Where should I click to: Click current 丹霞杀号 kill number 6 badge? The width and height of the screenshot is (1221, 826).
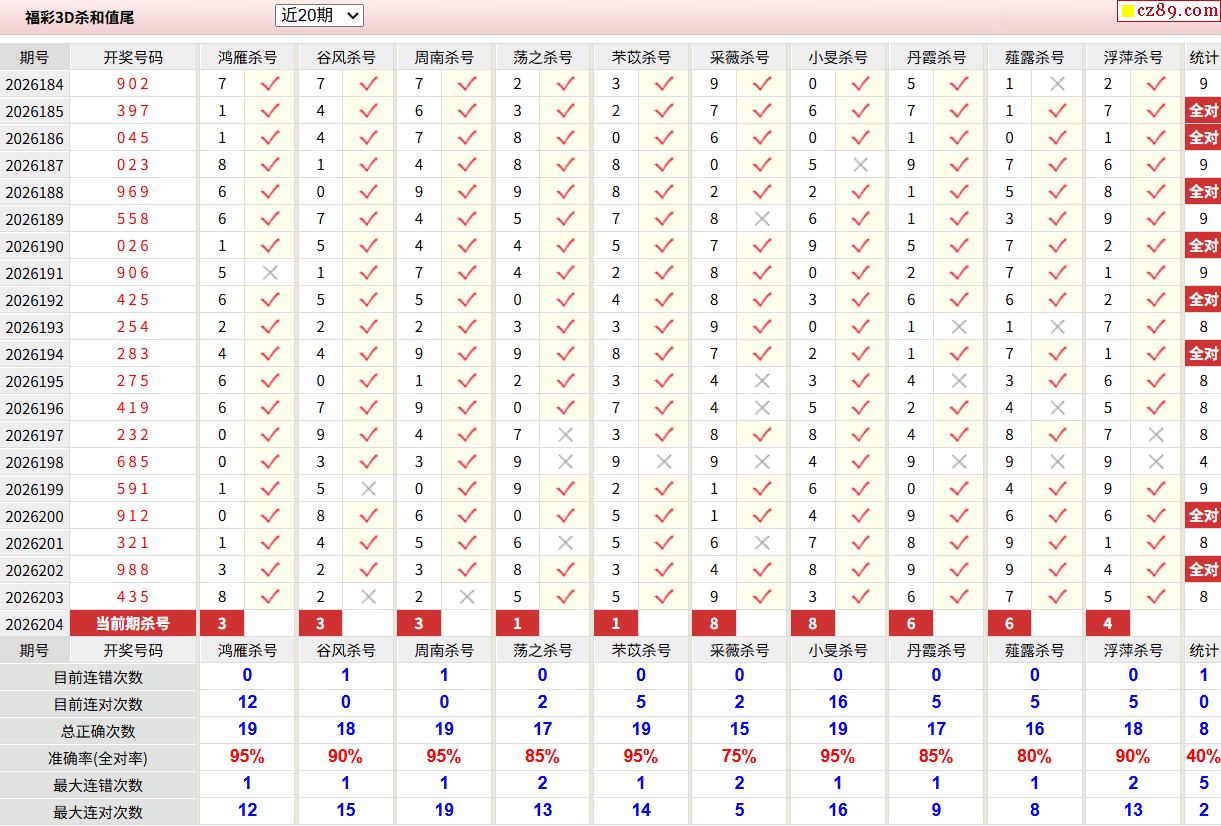point(911,624)
